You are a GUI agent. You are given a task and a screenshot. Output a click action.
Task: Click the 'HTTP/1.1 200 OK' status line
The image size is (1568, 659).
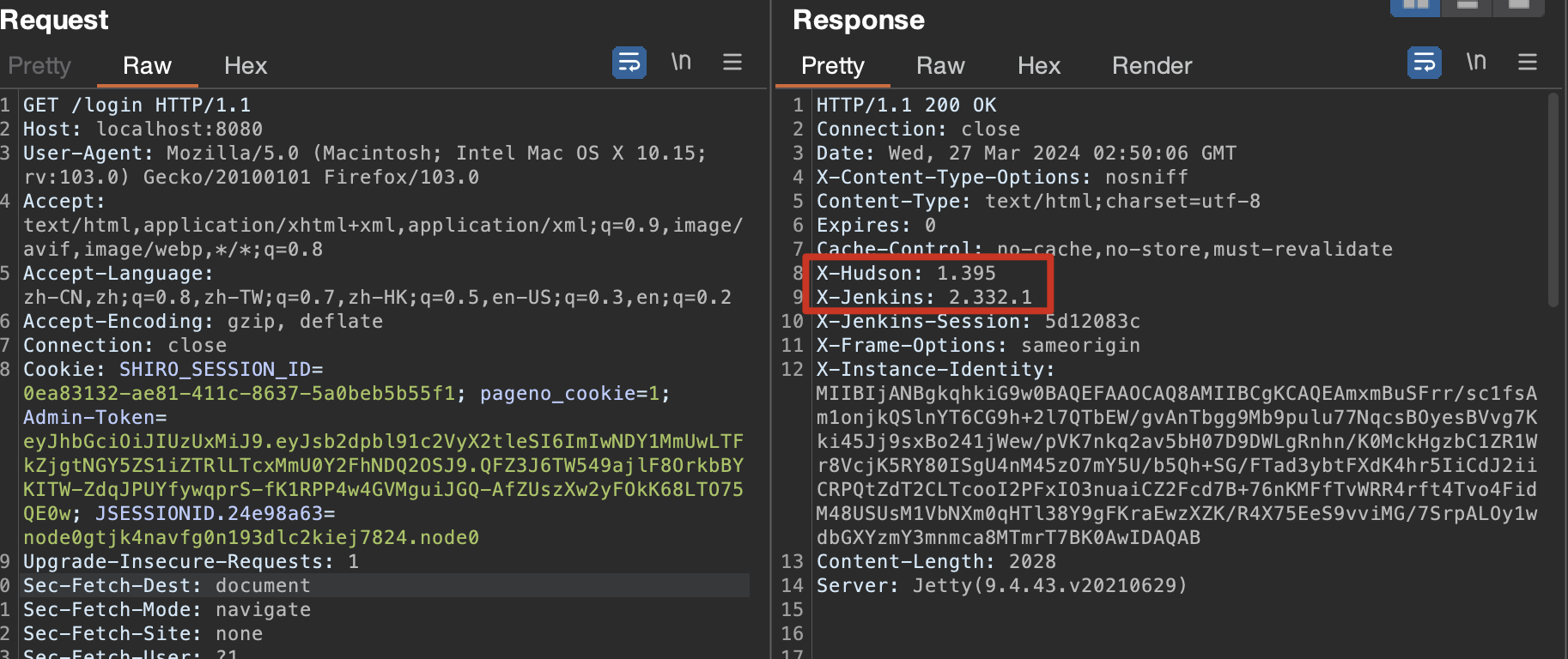click(906, 105)
